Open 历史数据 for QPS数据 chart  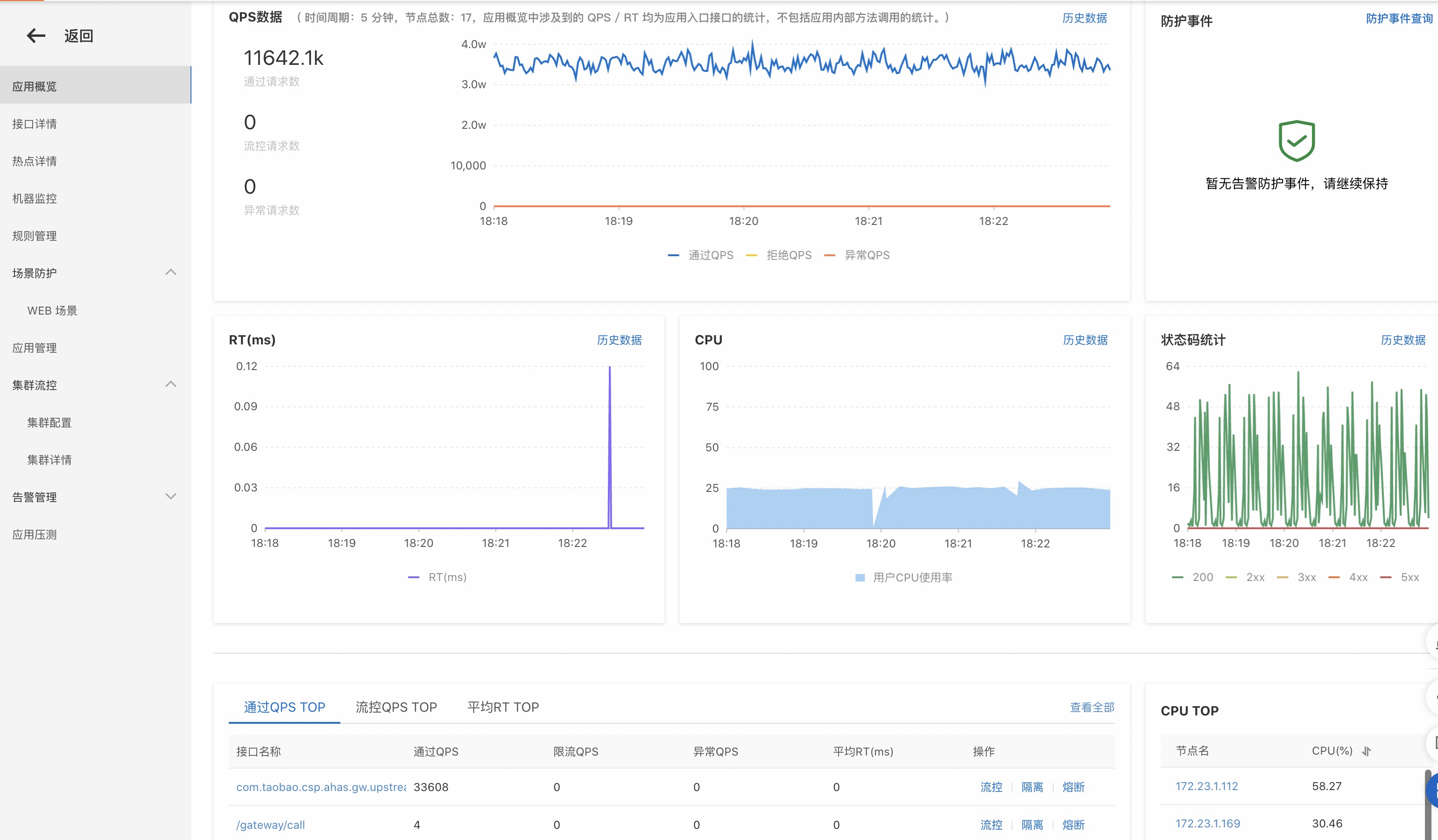coord(1084,18)
